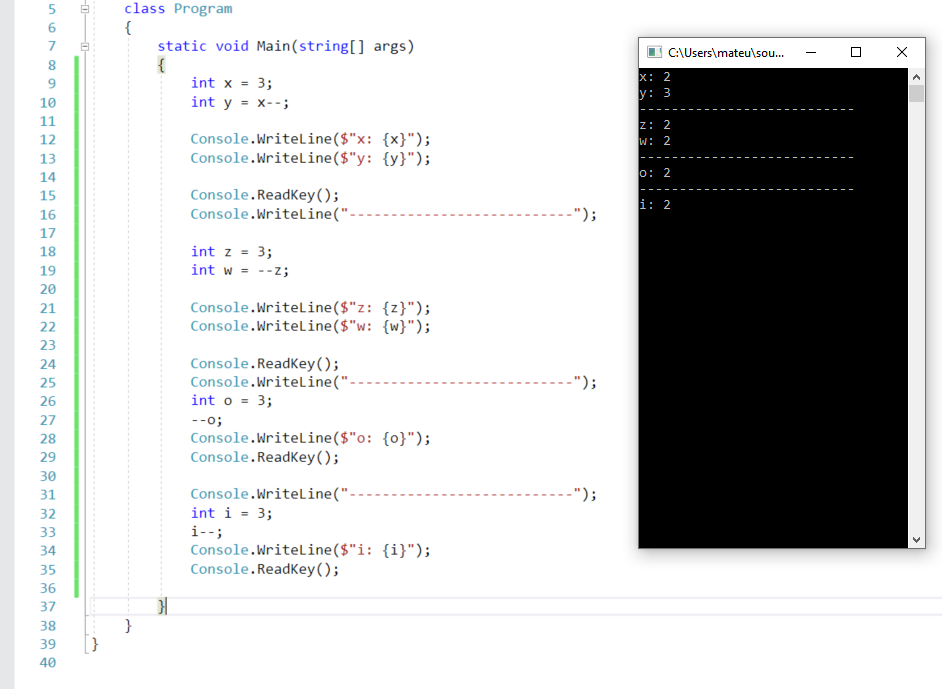Minimize the console window
Screen dimensions: 942x689
pos(811,52)
